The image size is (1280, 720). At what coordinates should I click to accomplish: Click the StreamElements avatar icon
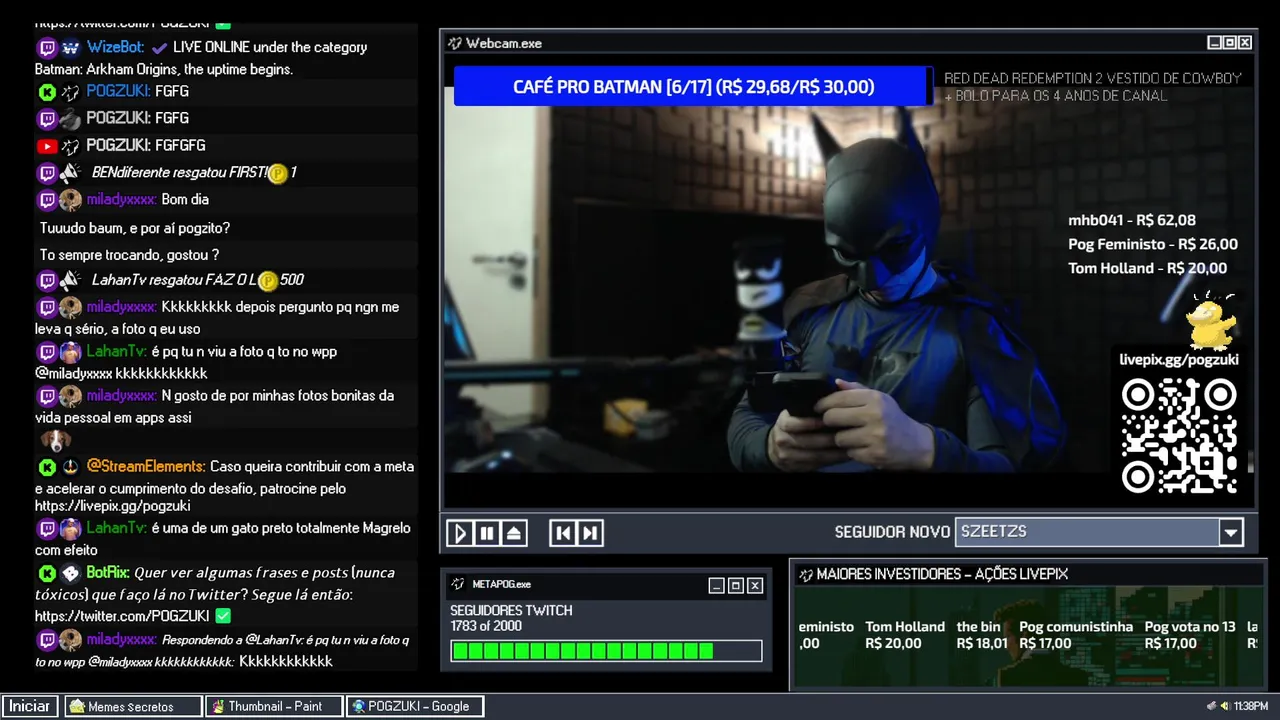point(70,467)
